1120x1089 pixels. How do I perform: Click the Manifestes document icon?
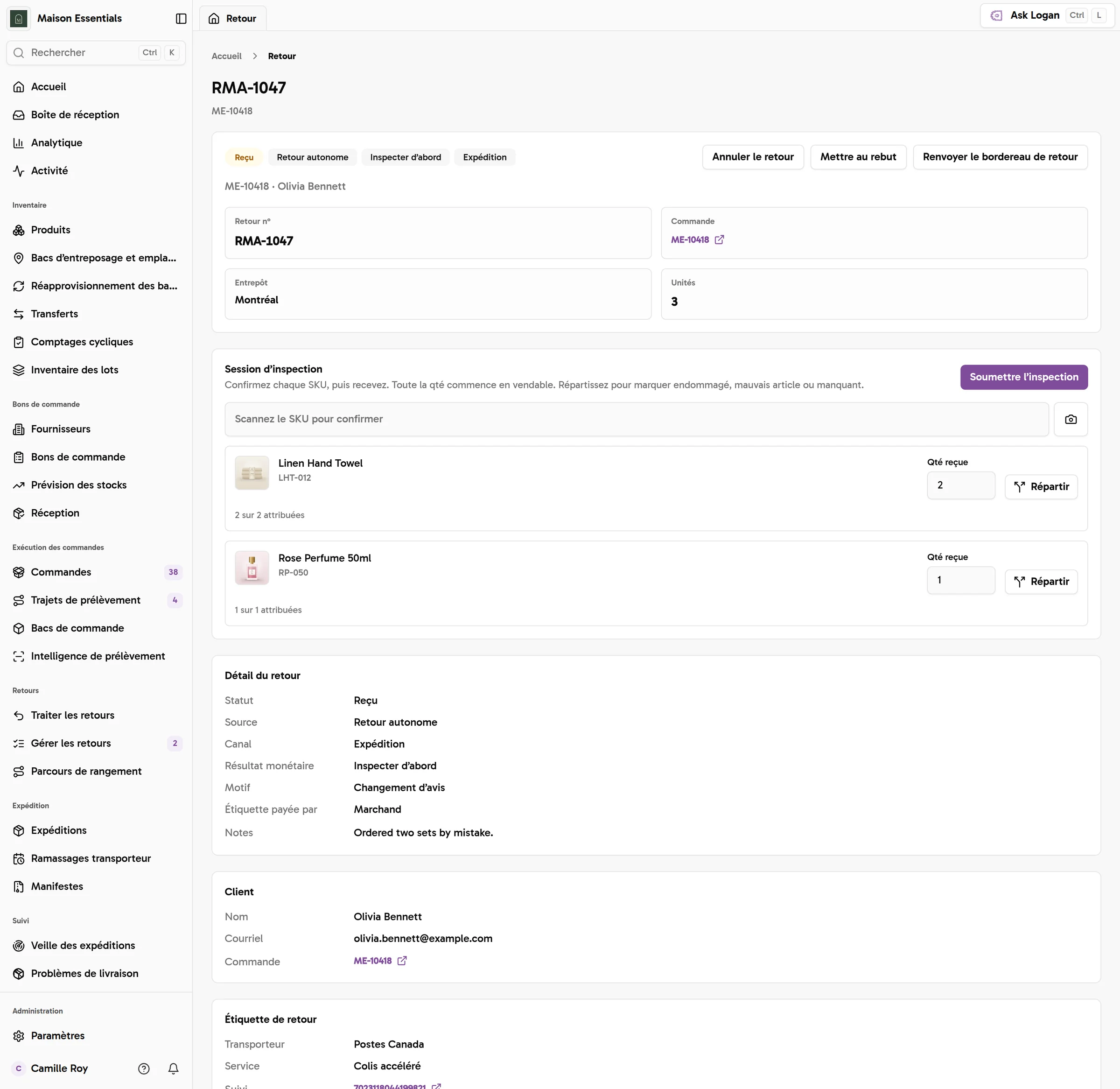pos(19,886)
